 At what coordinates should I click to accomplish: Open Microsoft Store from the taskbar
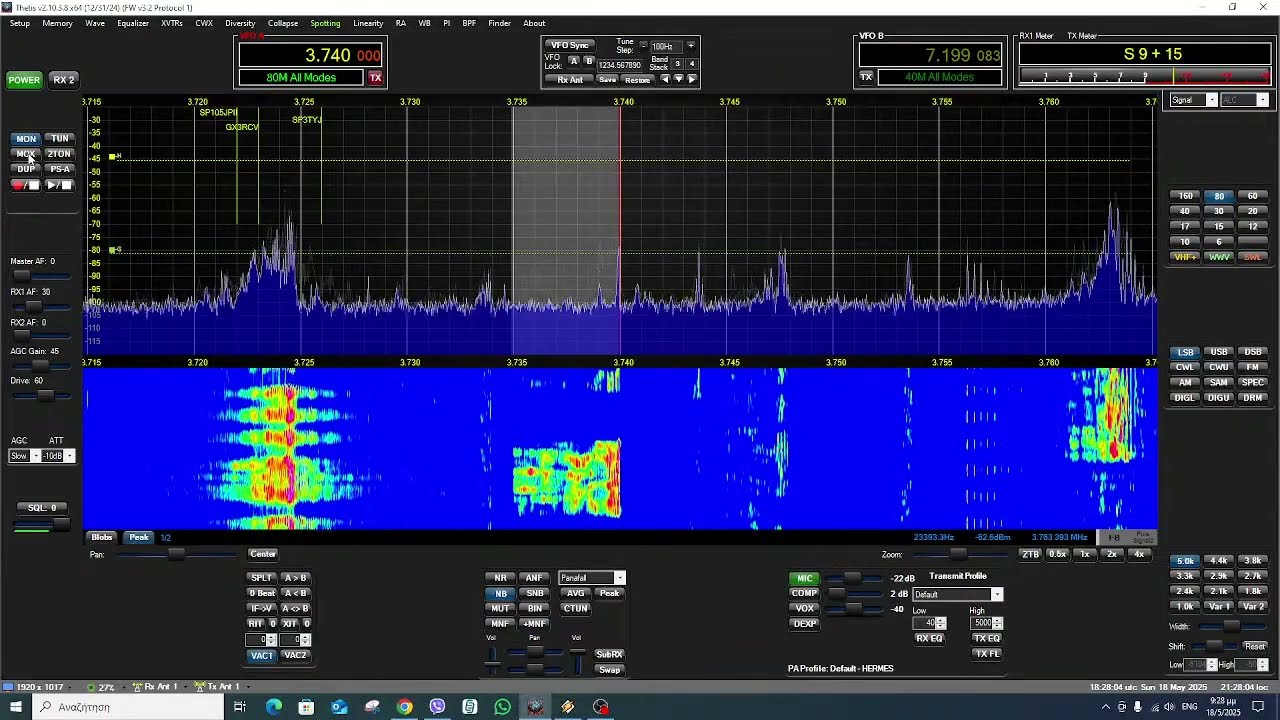[306, 707]
